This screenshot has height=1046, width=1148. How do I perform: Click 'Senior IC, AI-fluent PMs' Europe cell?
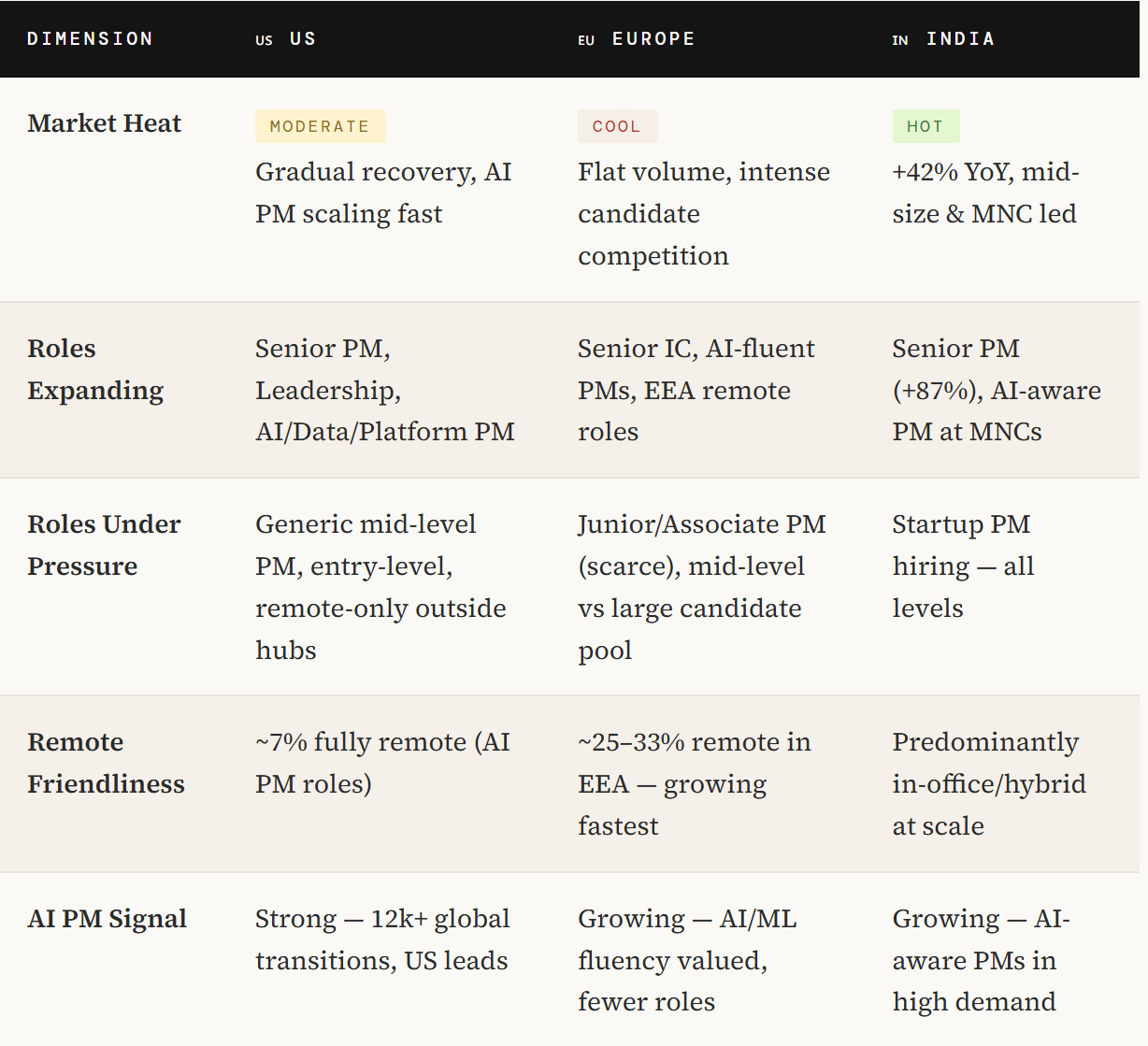tap(696, 390)
